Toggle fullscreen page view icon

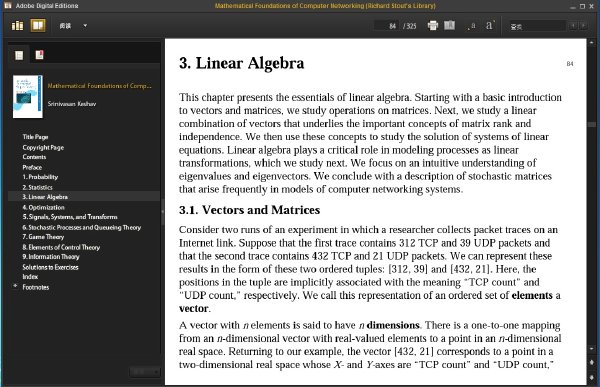[x=449, y=25]
